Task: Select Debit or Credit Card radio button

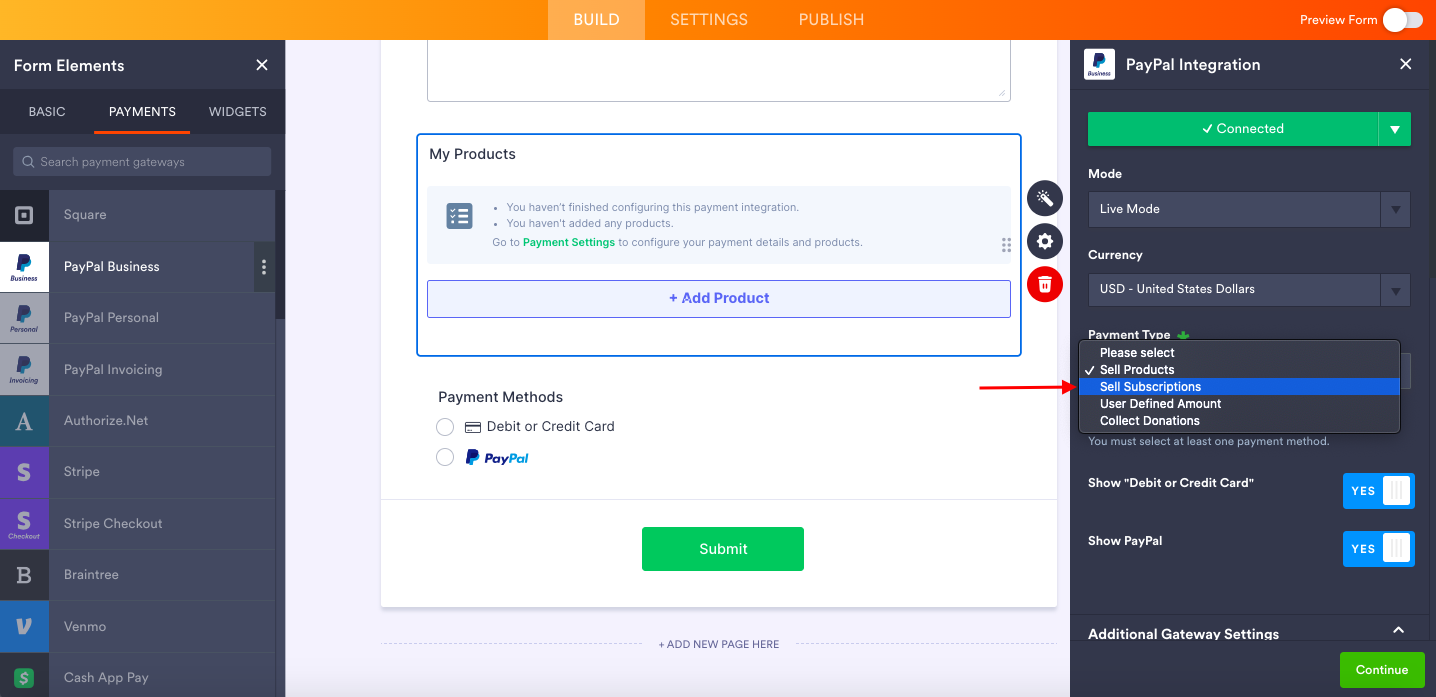Action: [445, 427]
